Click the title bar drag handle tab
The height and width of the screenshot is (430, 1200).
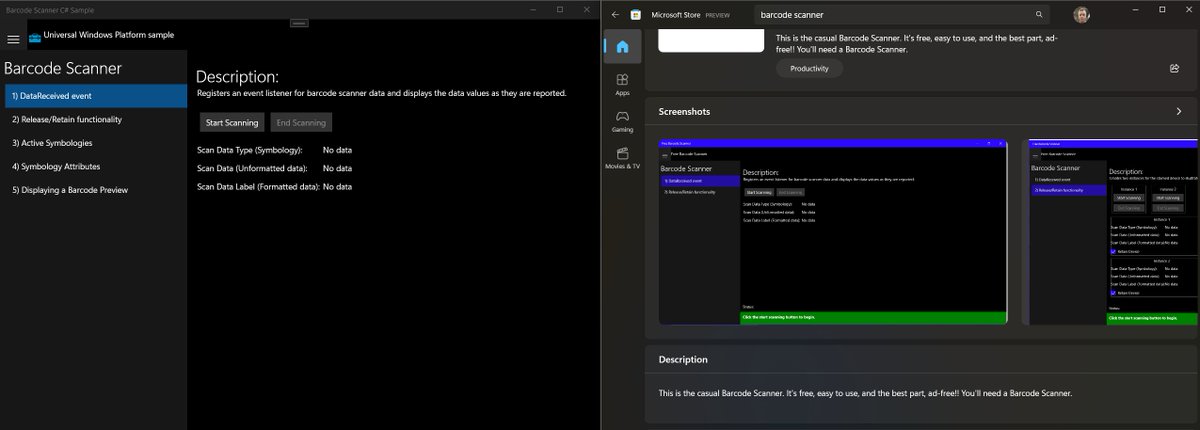click(x=299, y=22)
